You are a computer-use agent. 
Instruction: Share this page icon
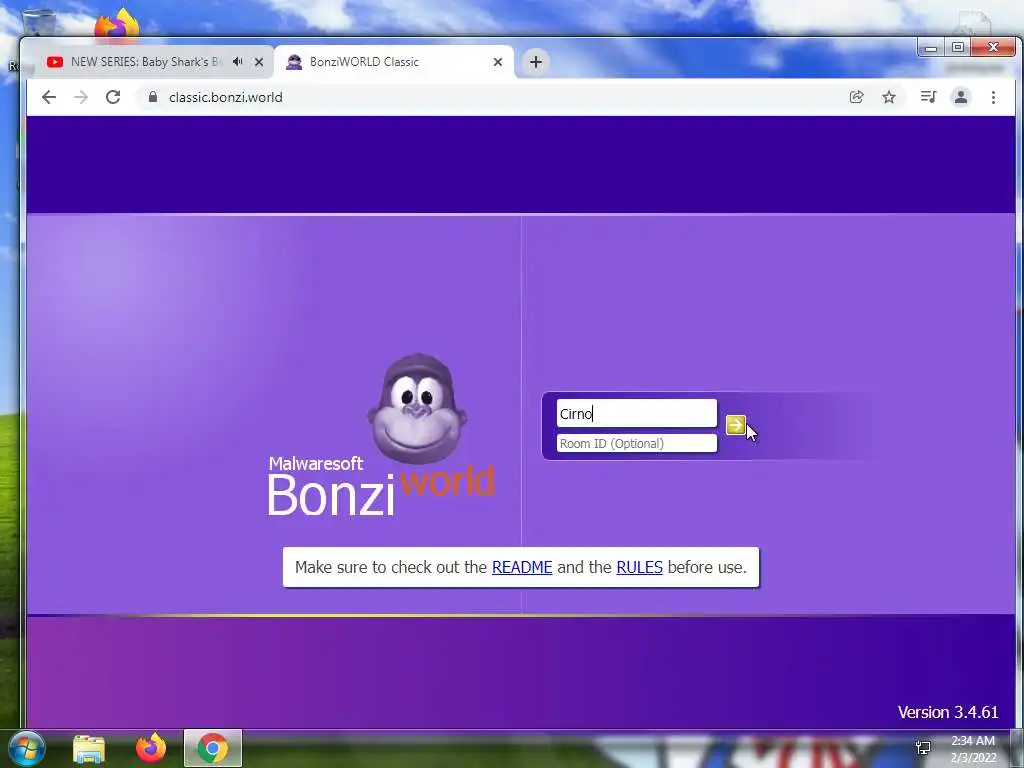click(856, 97)
